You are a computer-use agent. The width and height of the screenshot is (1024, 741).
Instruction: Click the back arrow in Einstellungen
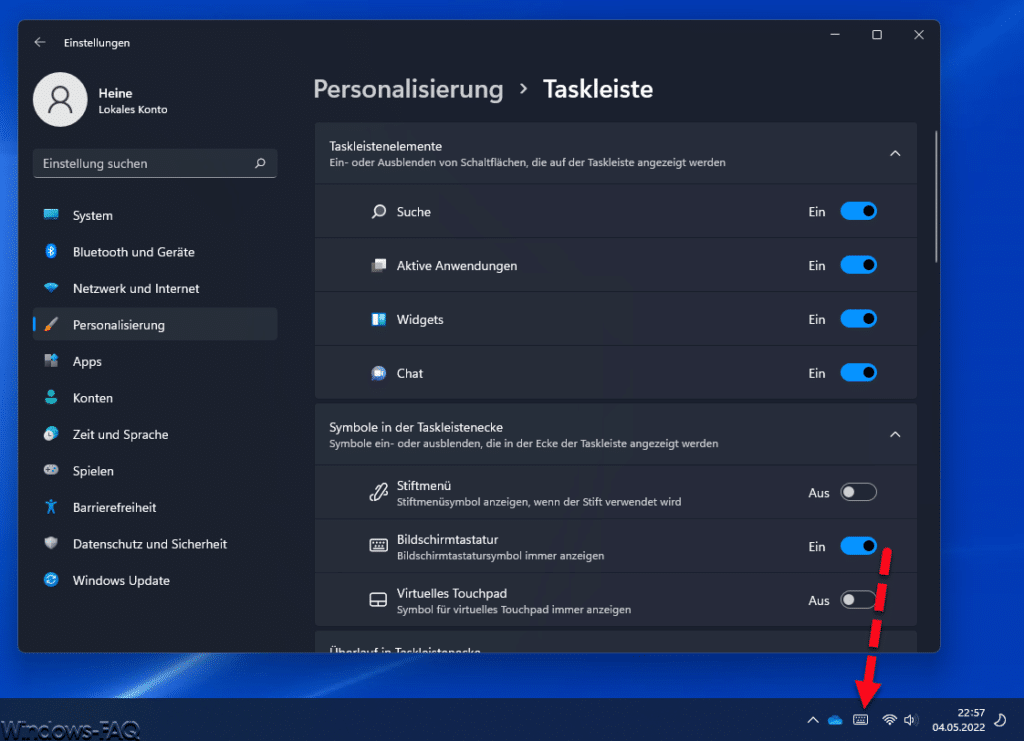[40, 42]
